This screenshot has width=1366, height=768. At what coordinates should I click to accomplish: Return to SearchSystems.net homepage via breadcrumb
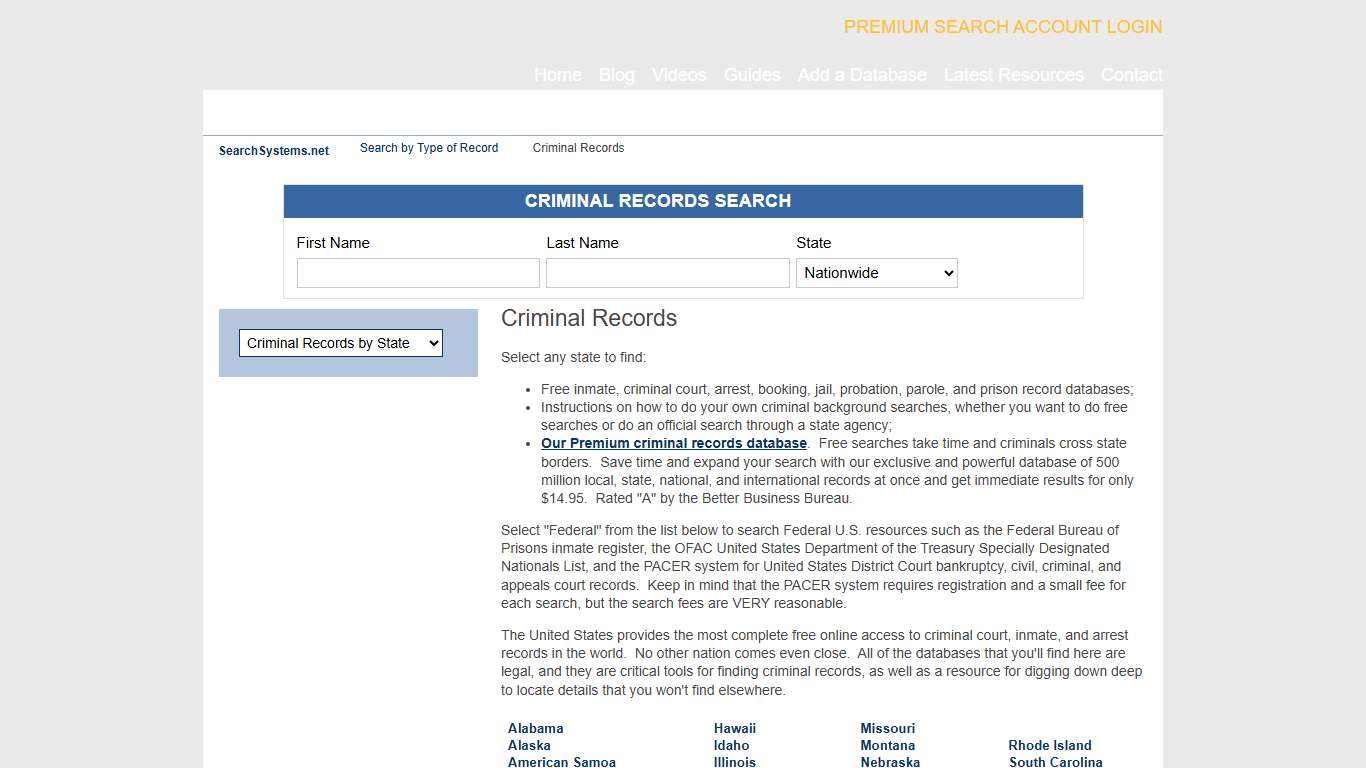[273, 150]
